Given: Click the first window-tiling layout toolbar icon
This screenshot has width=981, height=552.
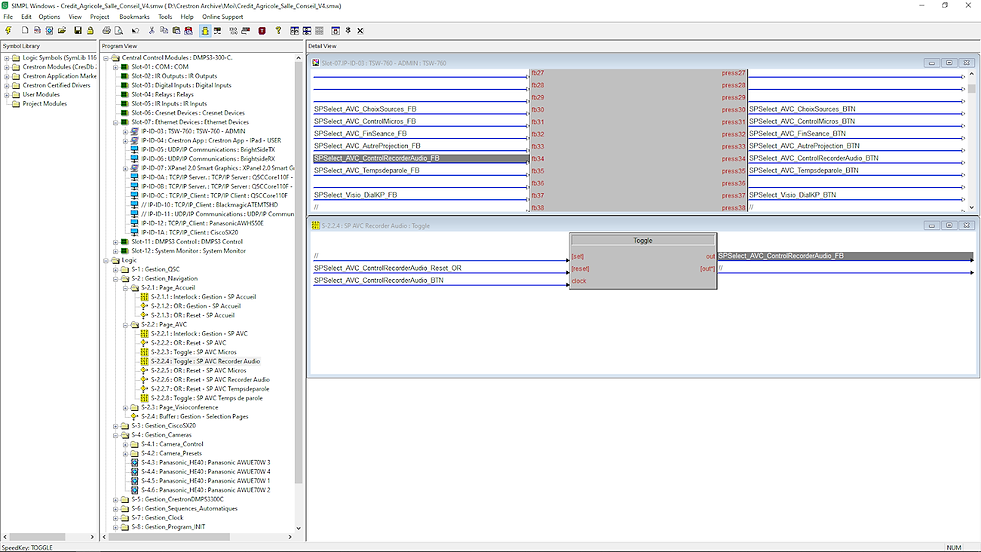Looking at the screenshot, I should [295, 30].
